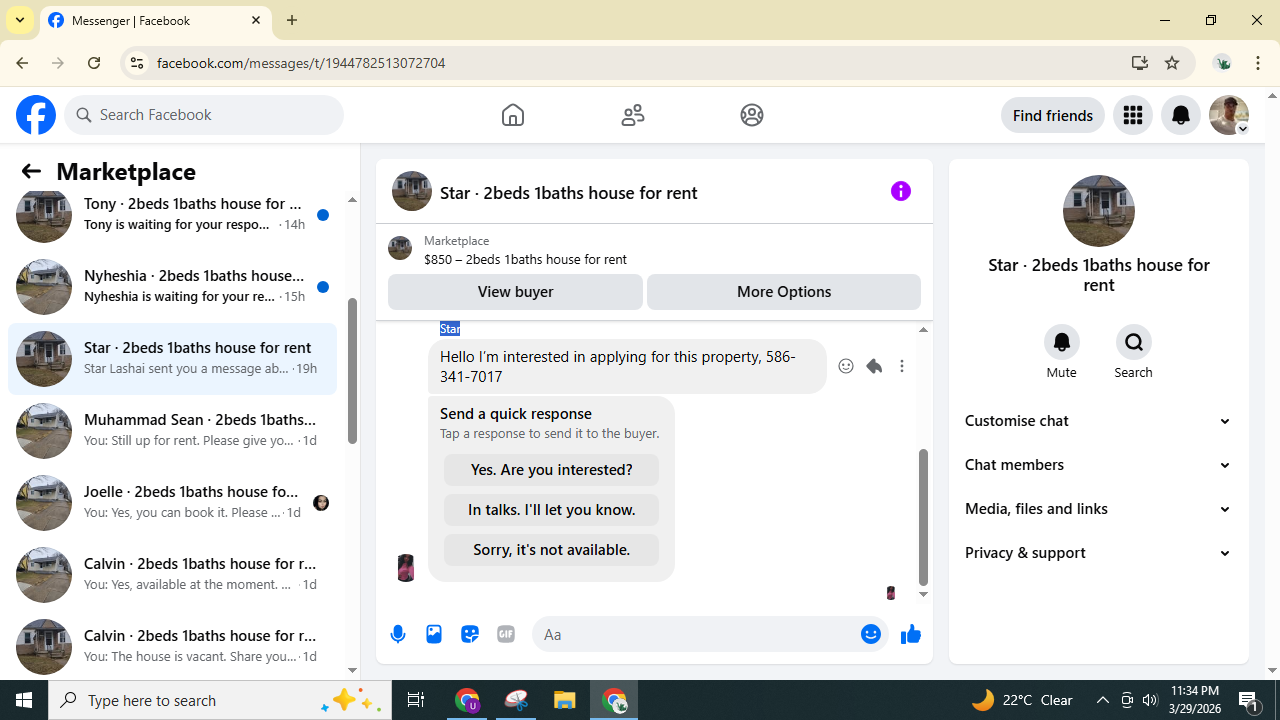Open the Windows Start menu
Screen dimensions: 1280x720
click(24, 700)
